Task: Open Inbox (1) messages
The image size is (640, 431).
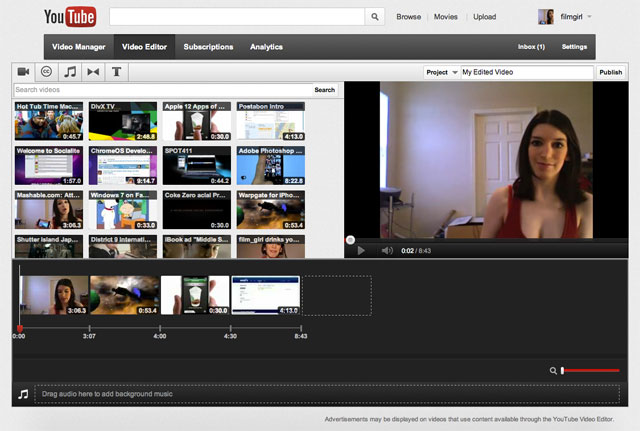Action: click(x=531, y=47)
